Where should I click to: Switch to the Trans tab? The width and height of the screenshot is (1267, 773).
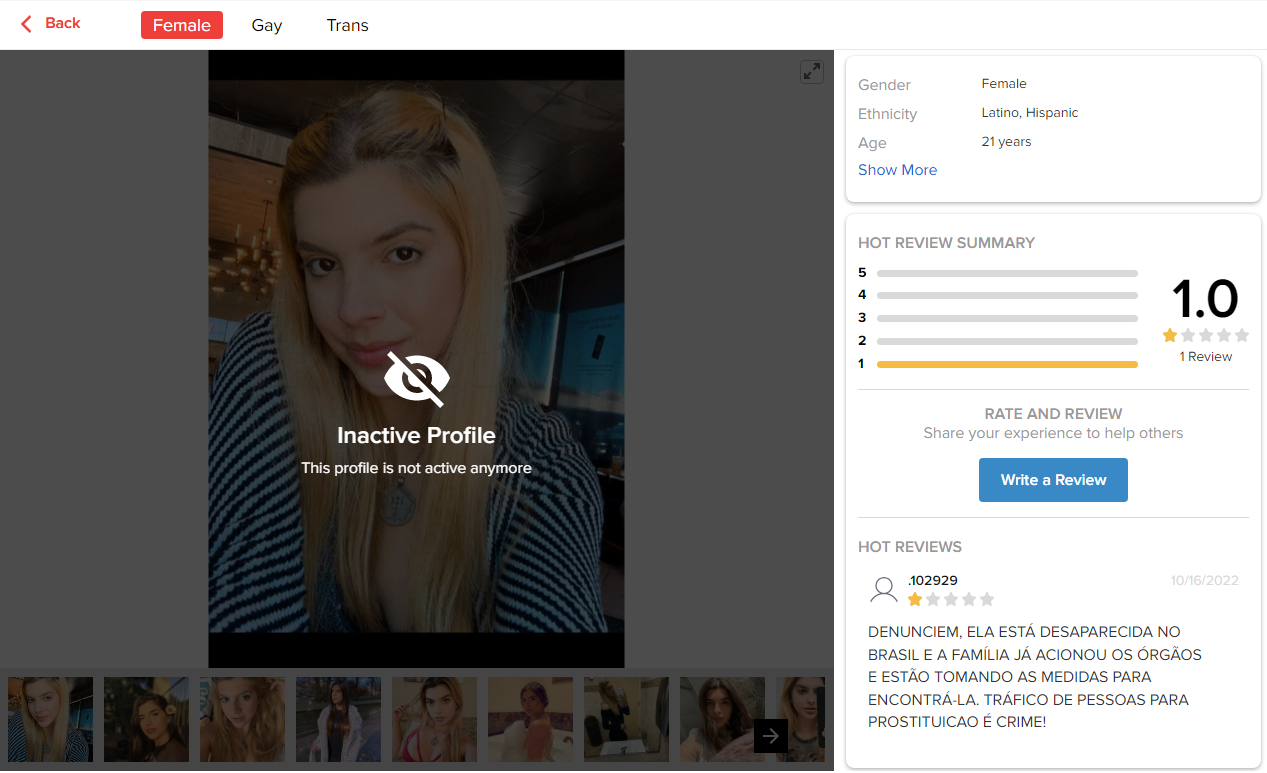pyautogui.click(x=347, y=25)
